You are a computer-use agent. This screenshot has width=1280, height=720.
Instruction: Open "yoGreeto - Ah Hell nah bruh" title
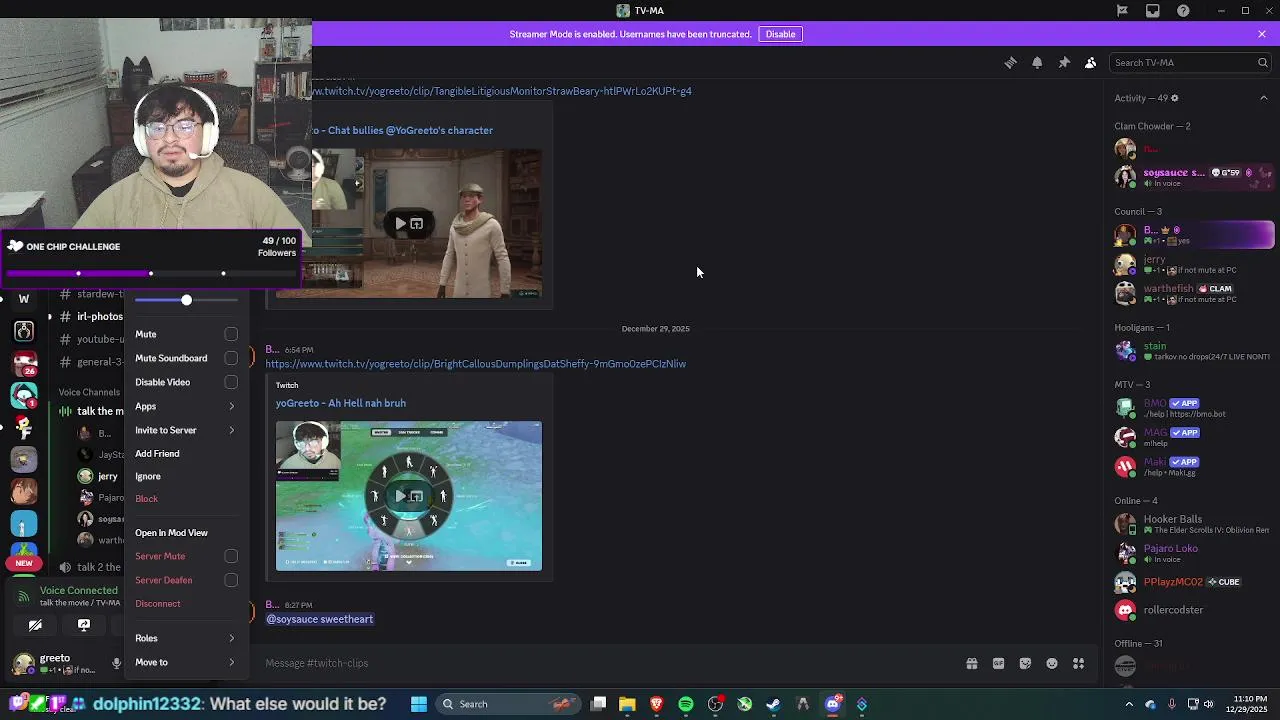click(341, 403)
